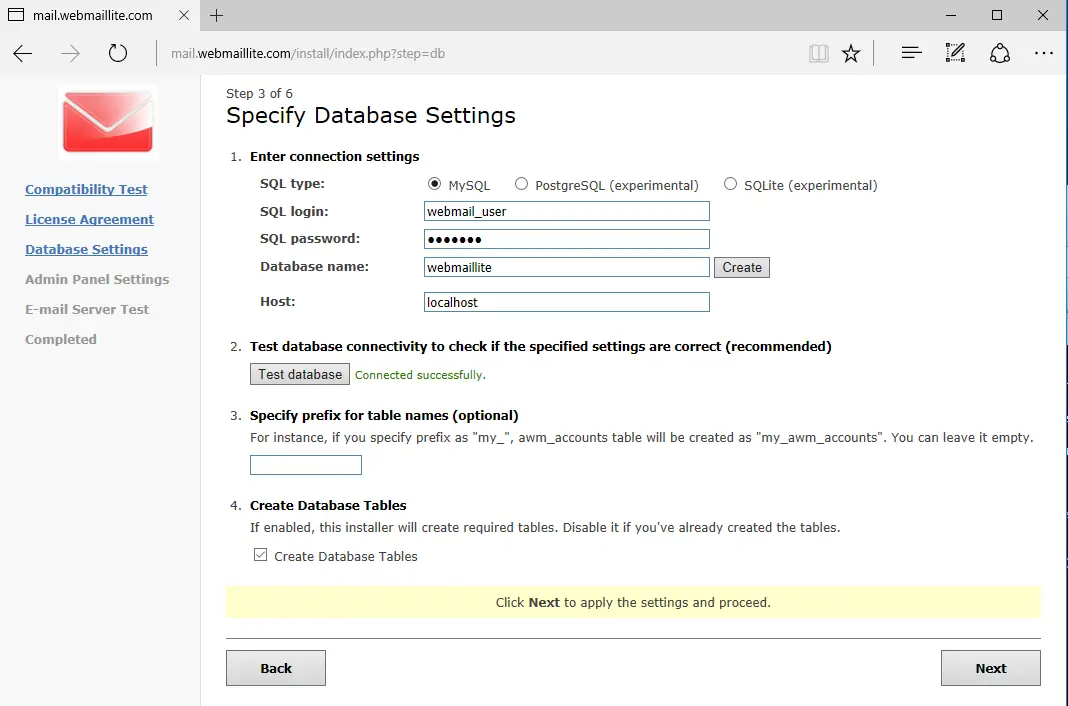Click the table prefix input field

(305, 465)
